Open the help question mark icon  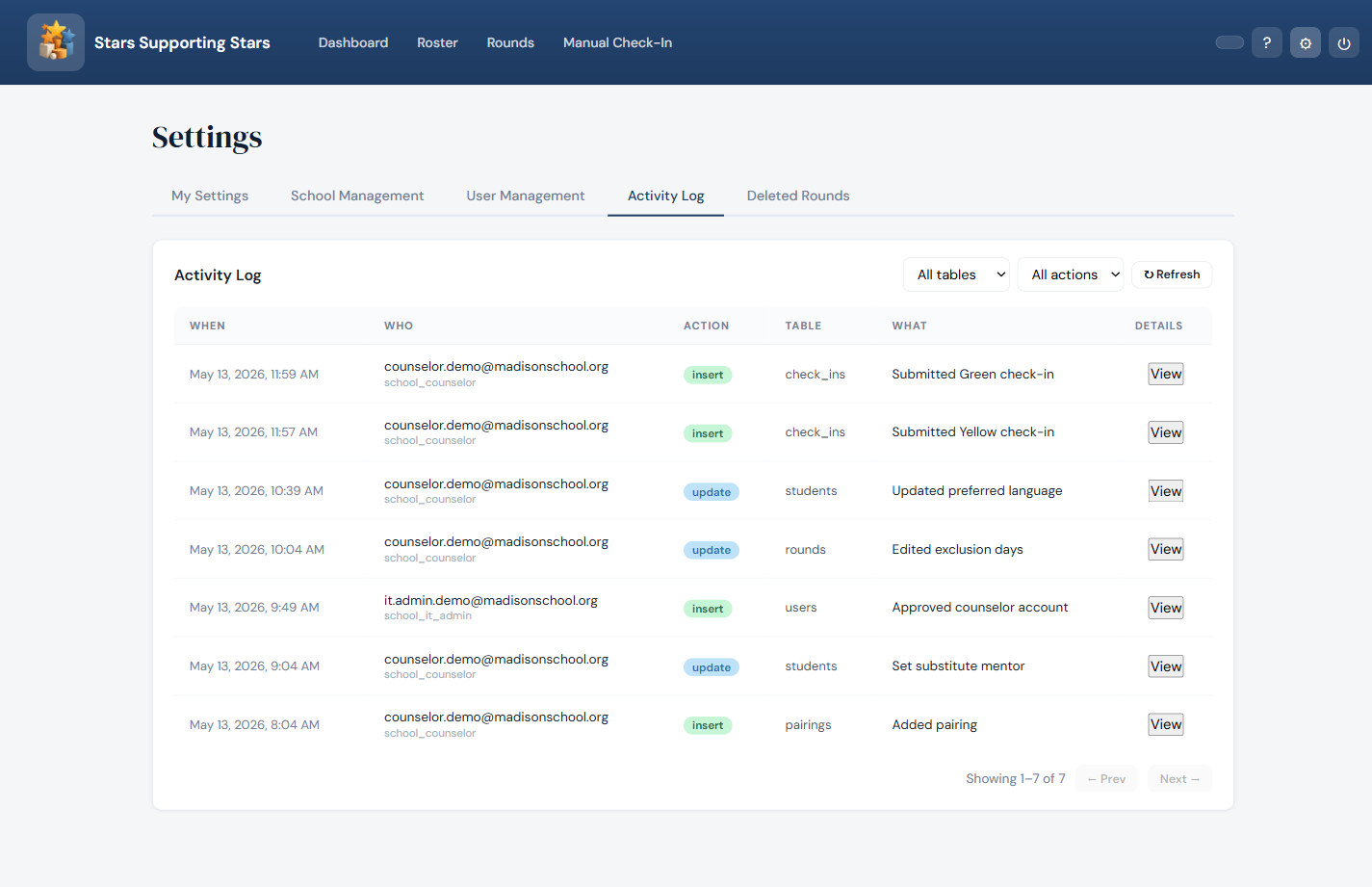click(1267, 42)
